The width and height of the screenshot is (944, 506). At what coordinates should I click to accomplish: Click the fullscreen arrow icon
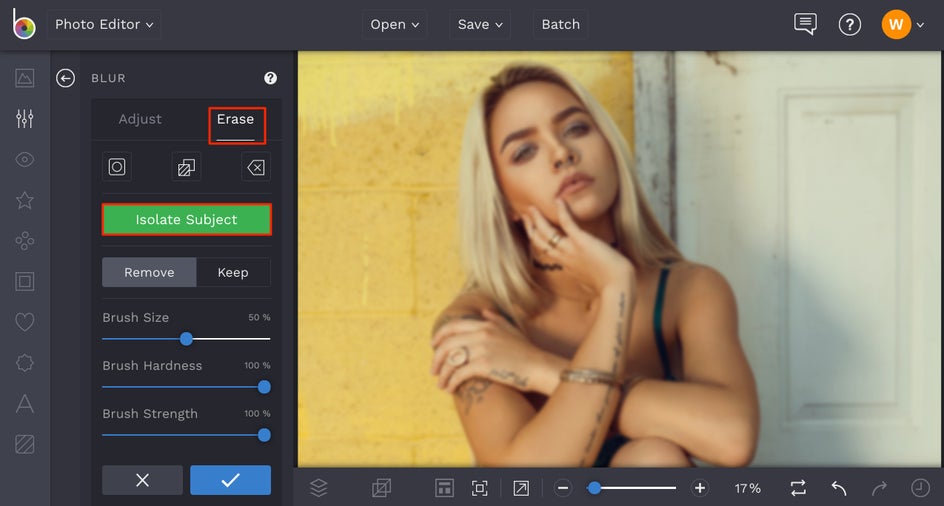[x=521, y=488]
